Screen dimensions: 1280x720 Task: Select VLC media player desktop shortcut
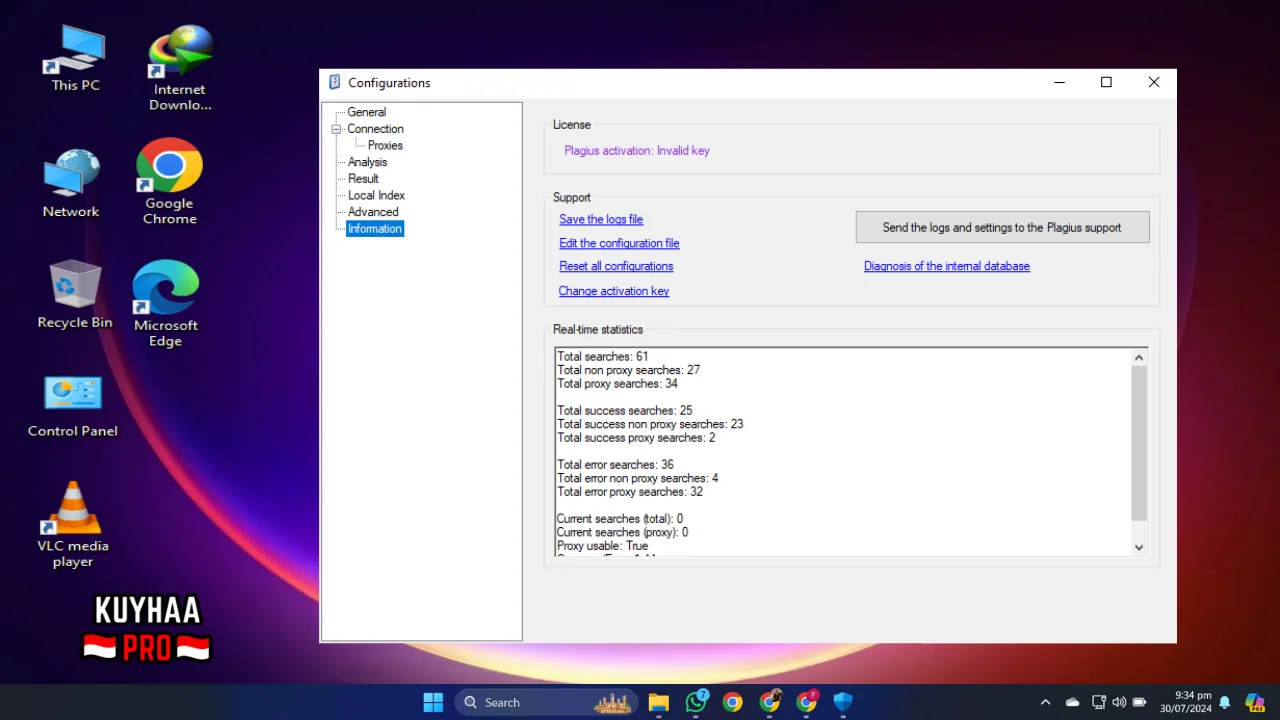(73, 524)
